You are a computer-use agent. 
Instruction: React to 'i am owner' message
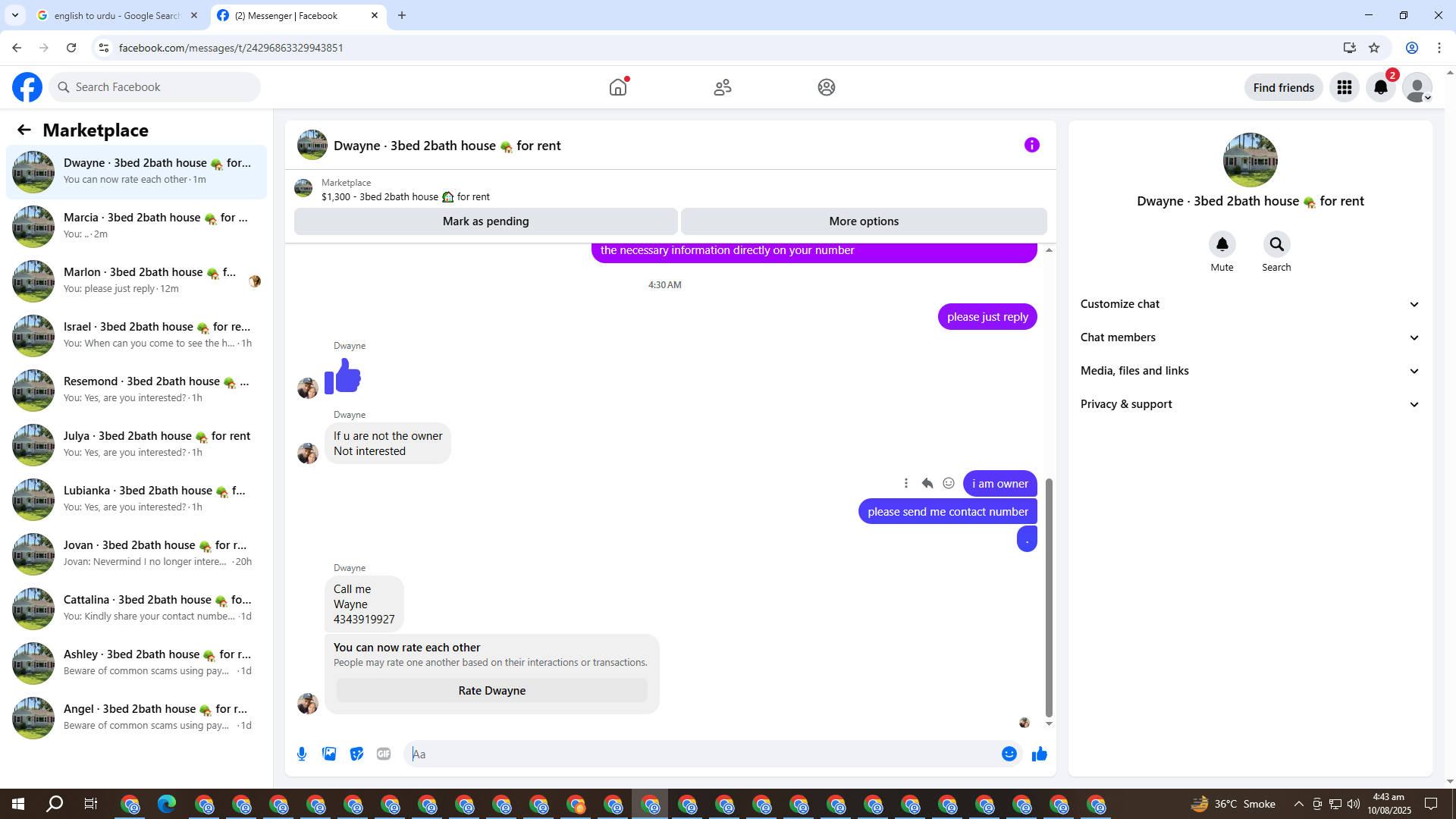(x=948, y=483)
